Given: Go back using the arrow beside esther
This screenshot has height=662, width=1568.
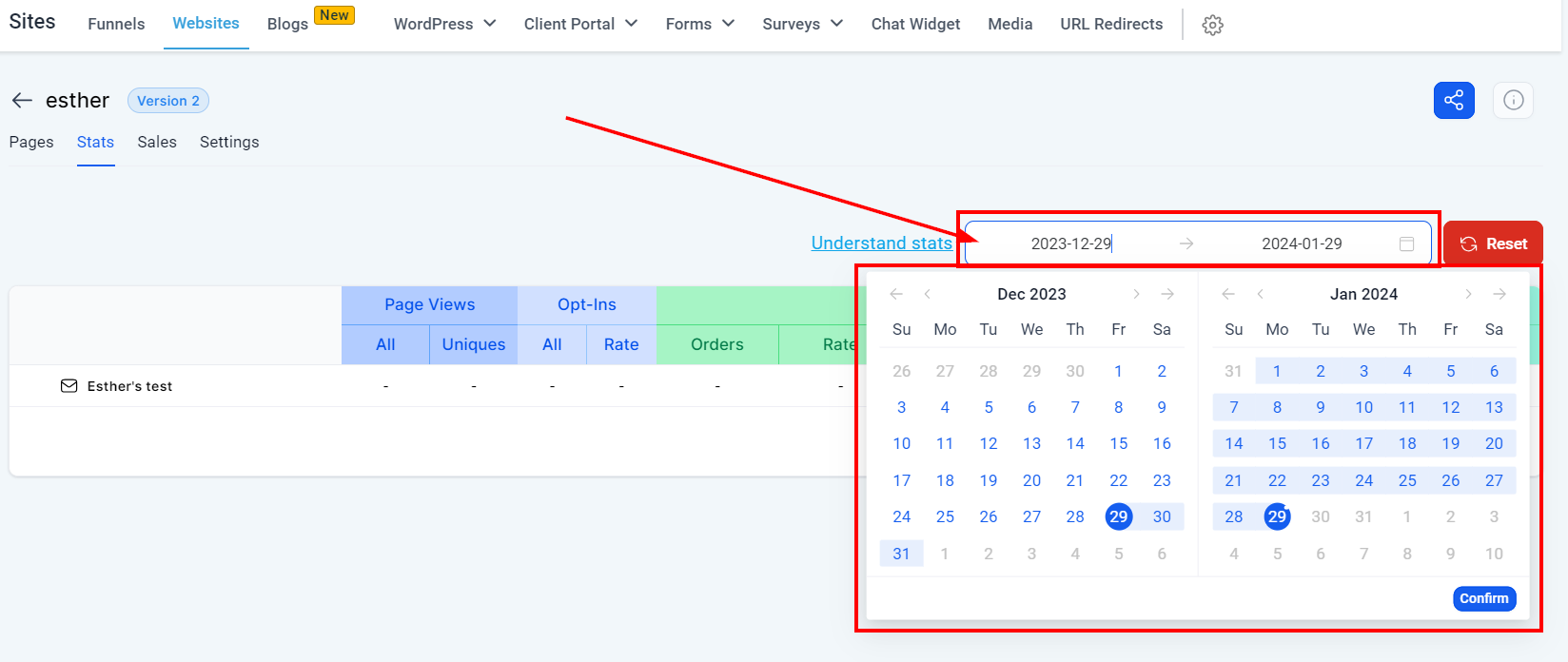Looking at the screenshot, I should (x=22, y=100).
